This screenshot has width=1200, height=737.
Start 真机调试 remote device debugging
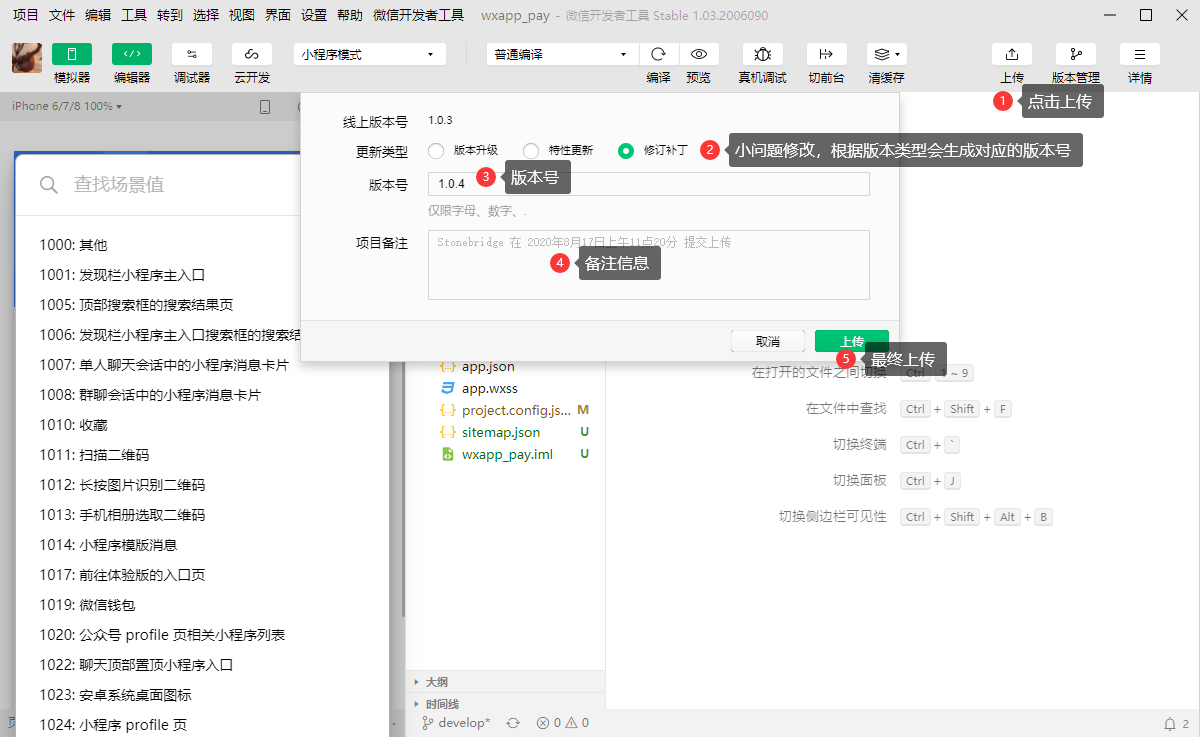coord(762,54)
